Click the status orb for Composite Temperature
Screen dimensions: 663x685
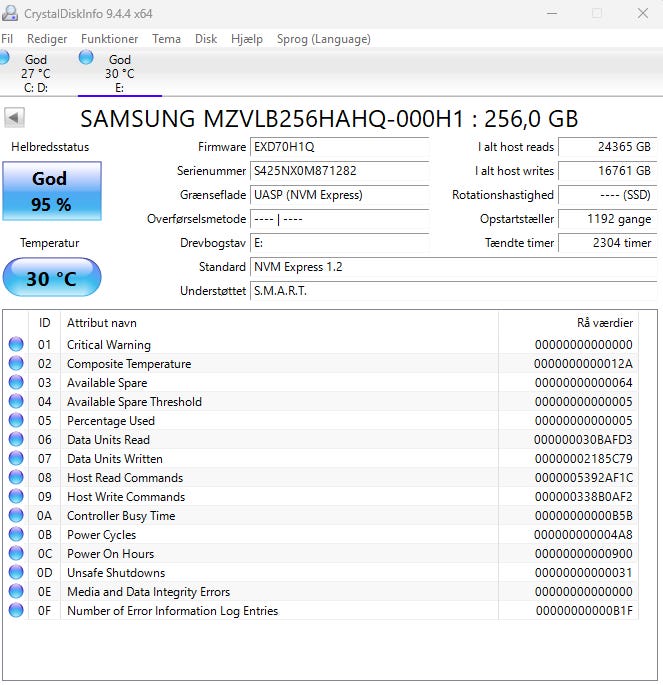tap(16, 364)
